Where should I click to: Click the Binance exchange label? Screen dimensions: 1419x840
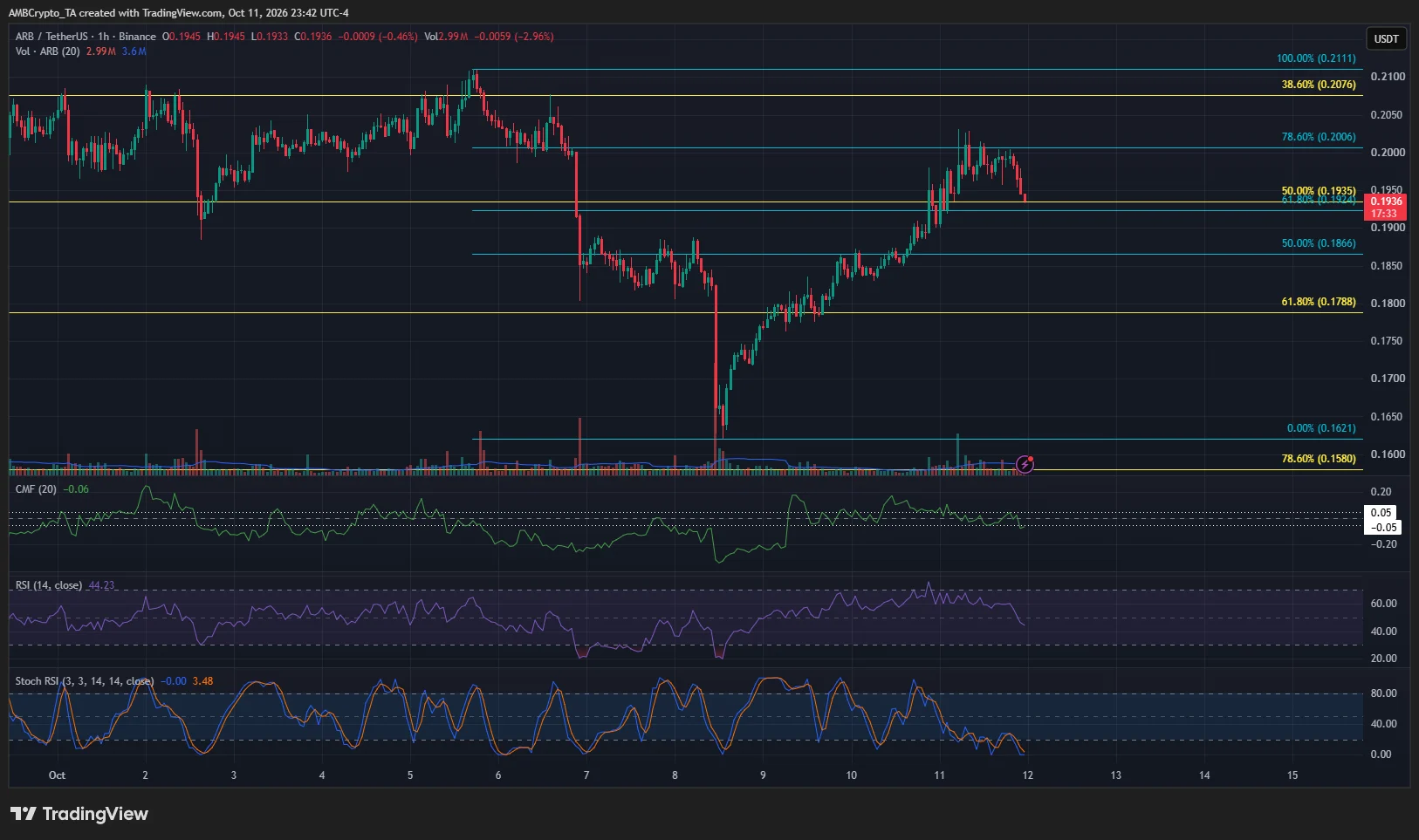137,37
